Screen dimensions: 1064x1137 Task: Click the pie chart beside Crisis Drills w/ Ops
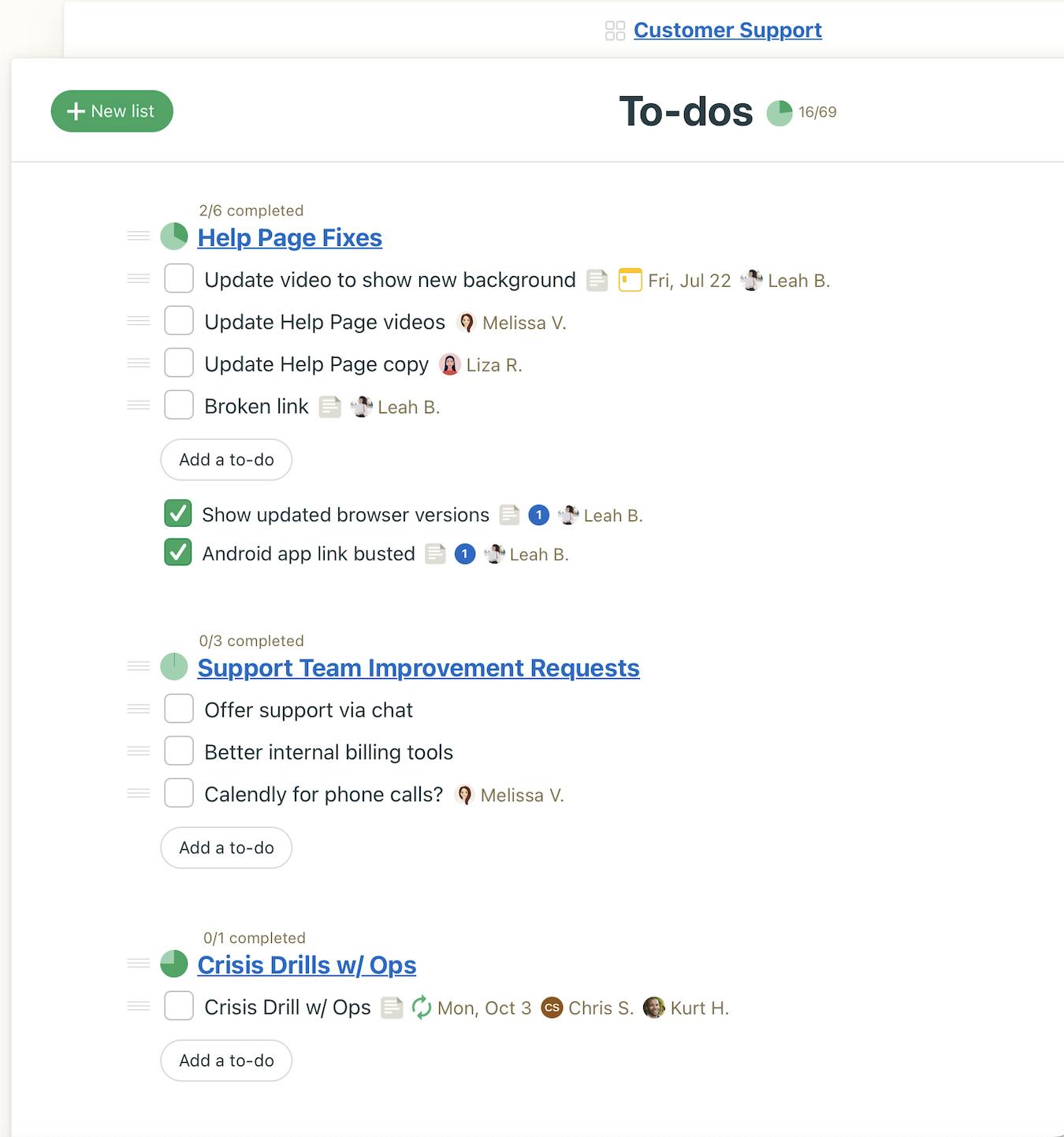click(x=173, y=964)
